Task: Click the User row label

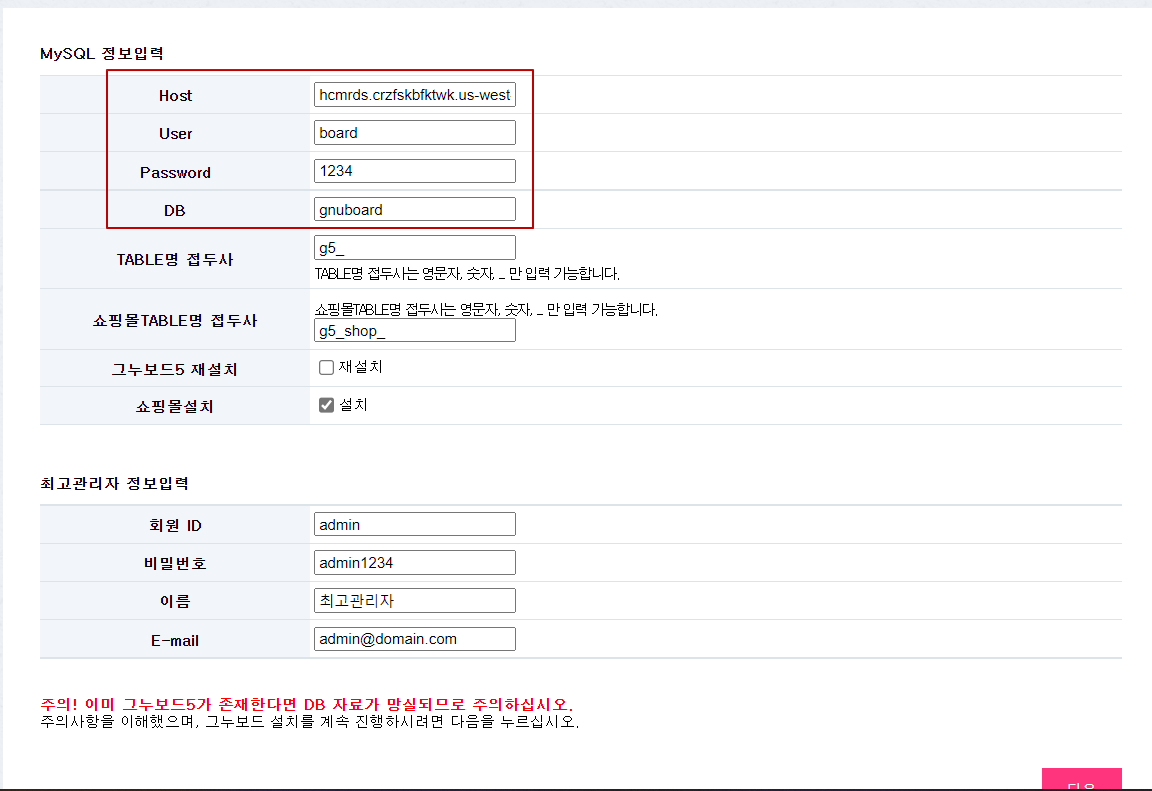Action: click(175, 134)
